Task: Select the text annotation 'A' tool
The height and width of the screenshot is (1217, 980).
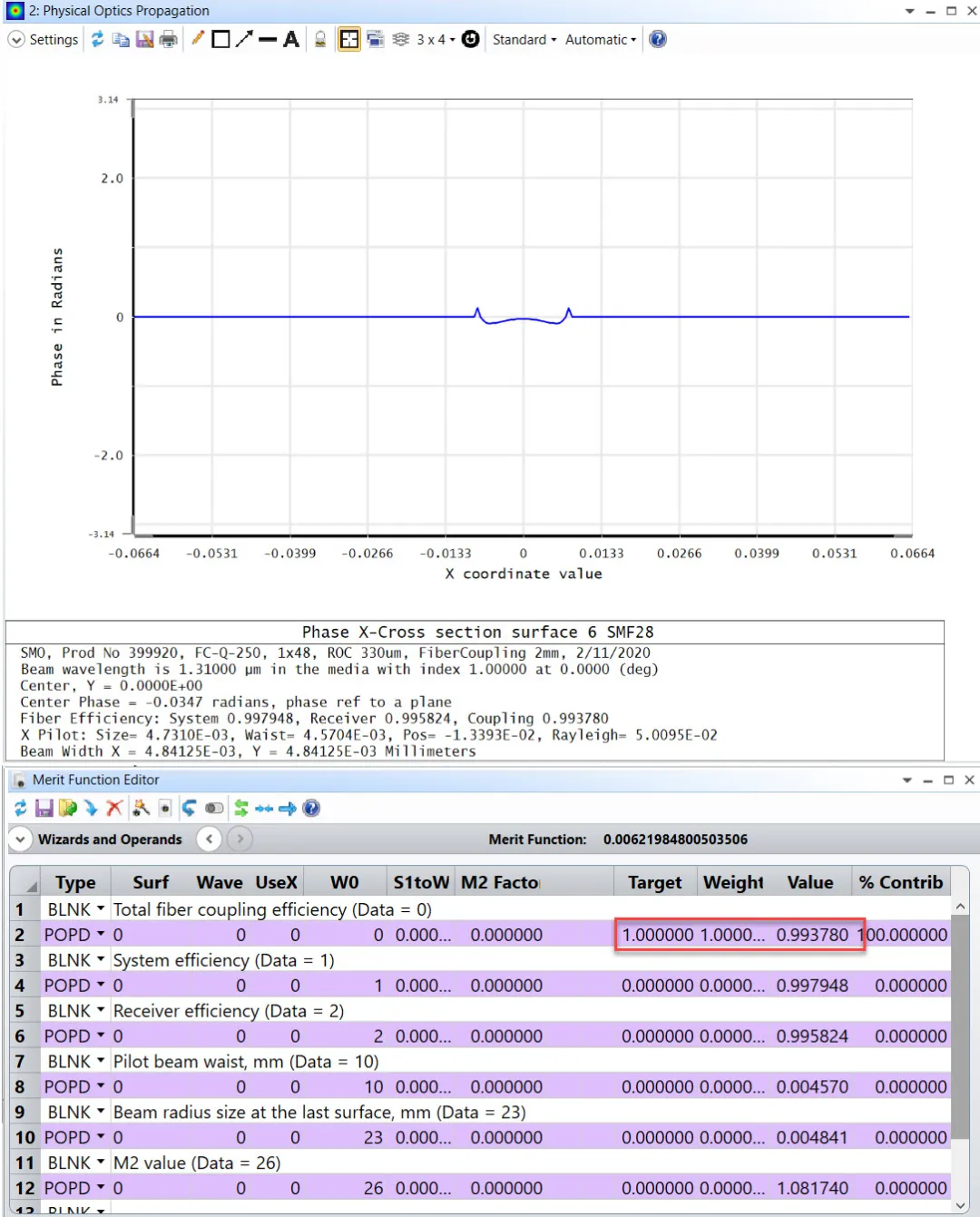Action: coord(291,39)
